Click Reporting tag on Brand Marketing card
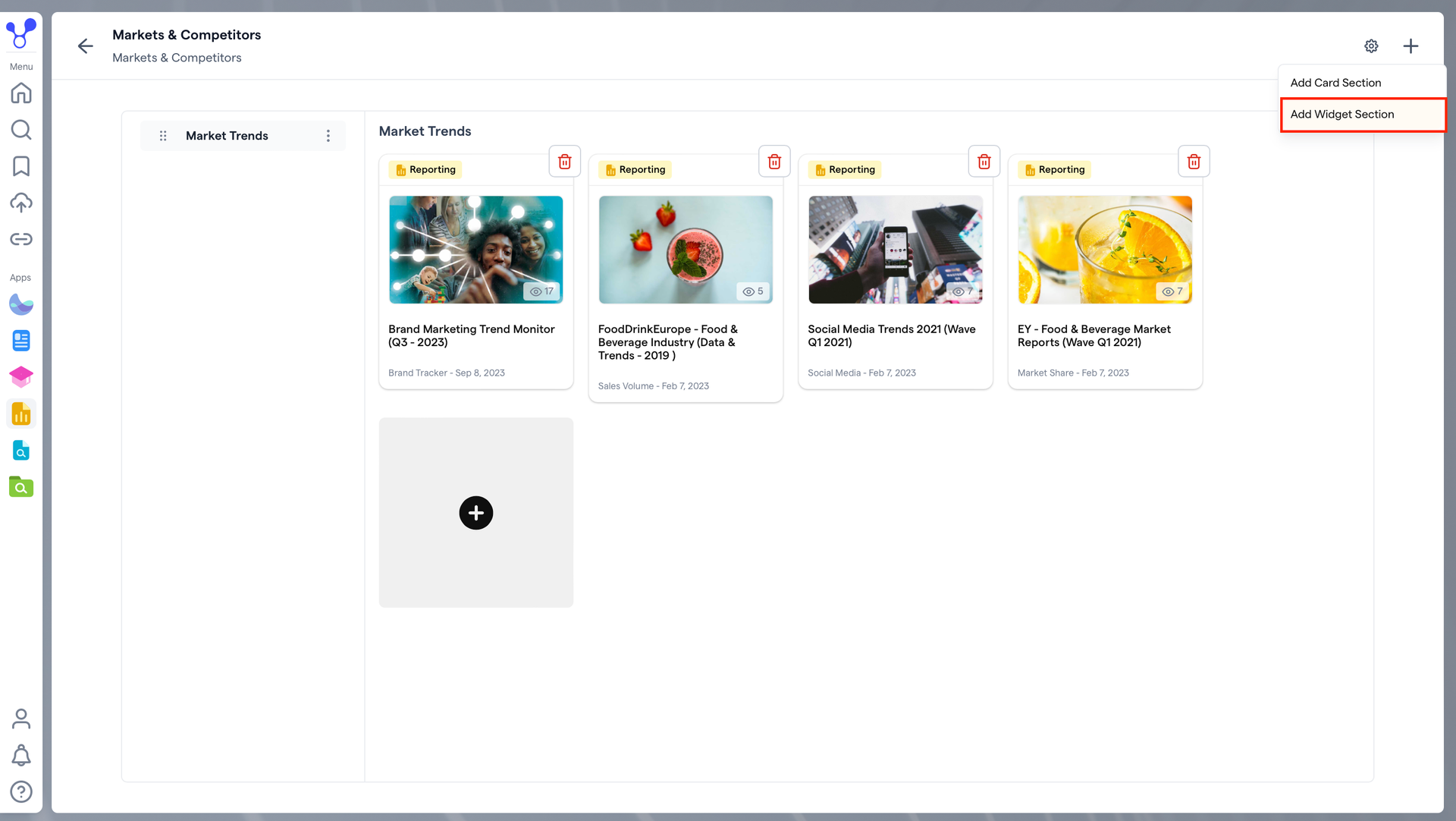This screenshot has height=821, width=1456. [x=425, y=170]
